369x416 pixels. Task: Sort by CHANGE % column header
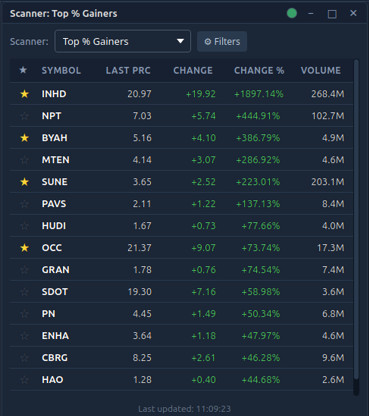(x=259, y=71)
